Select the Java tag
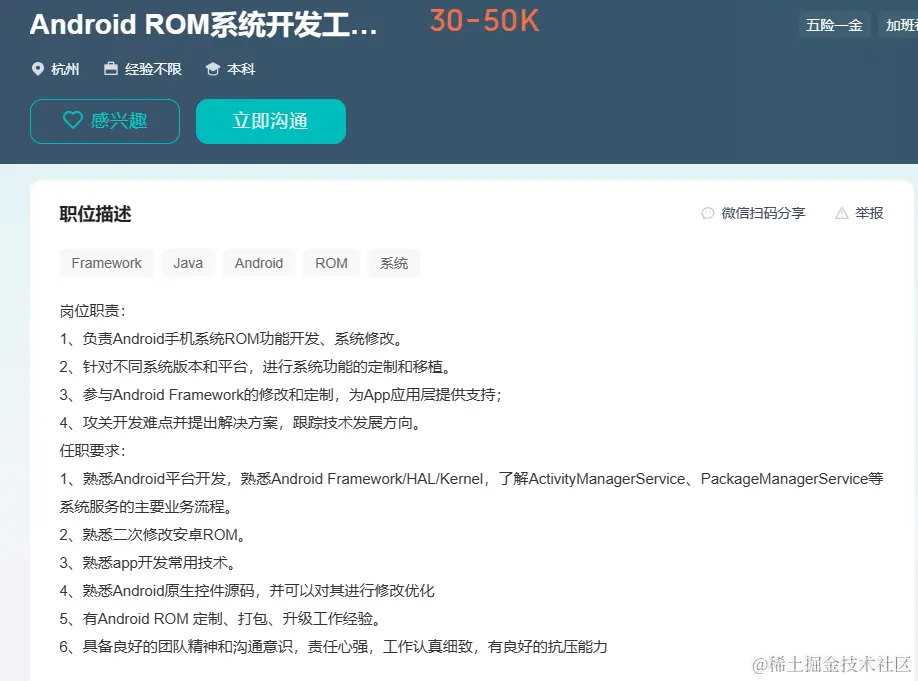 pyautogui.click(x=188, y=263)
